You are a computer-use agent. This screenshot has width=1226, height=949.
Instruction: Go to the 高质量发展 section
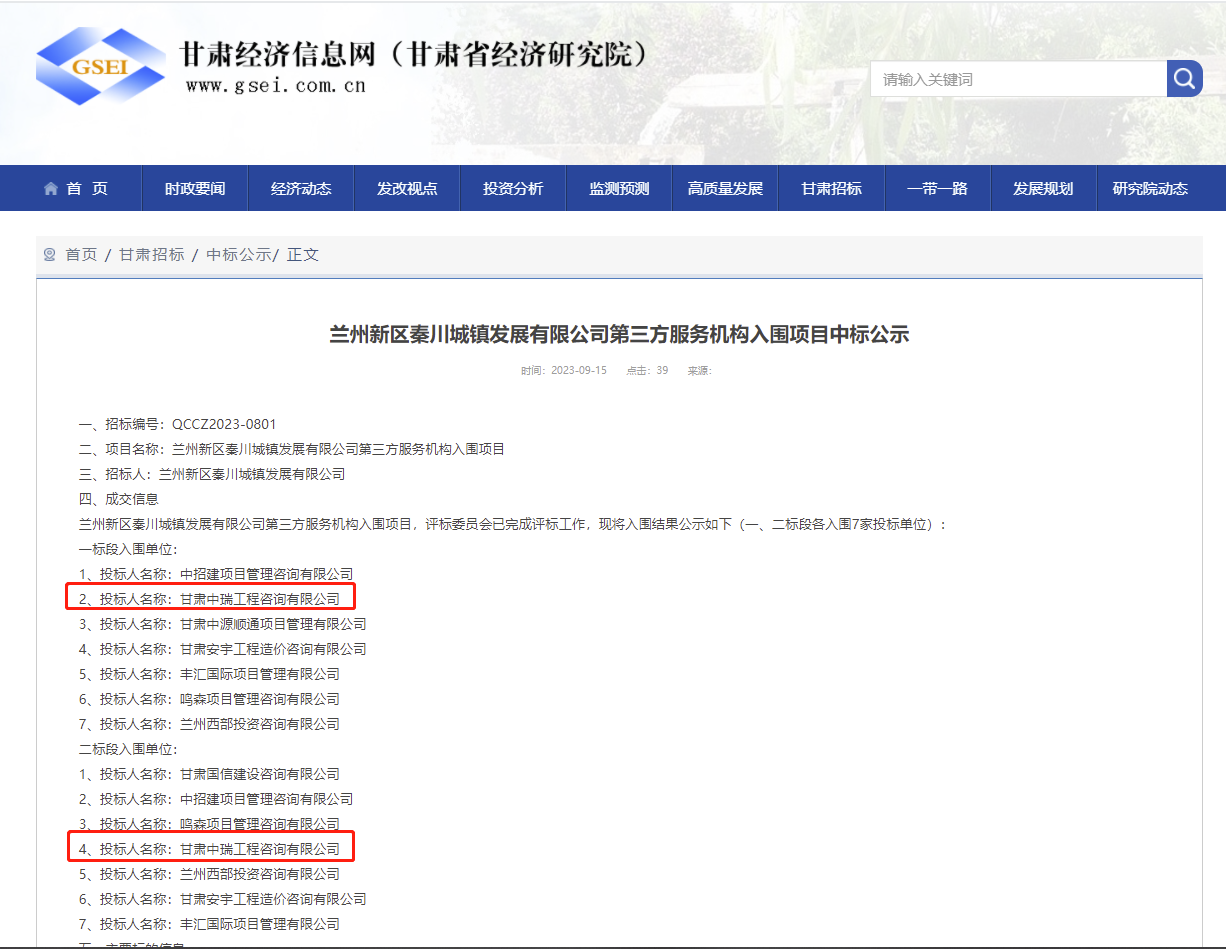(725, 188)
